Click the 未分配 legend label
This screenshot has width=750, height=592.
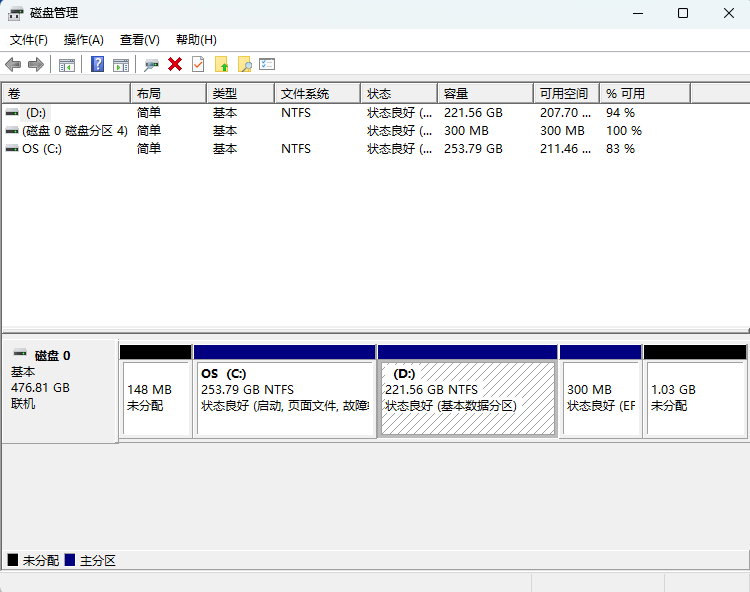41,560
